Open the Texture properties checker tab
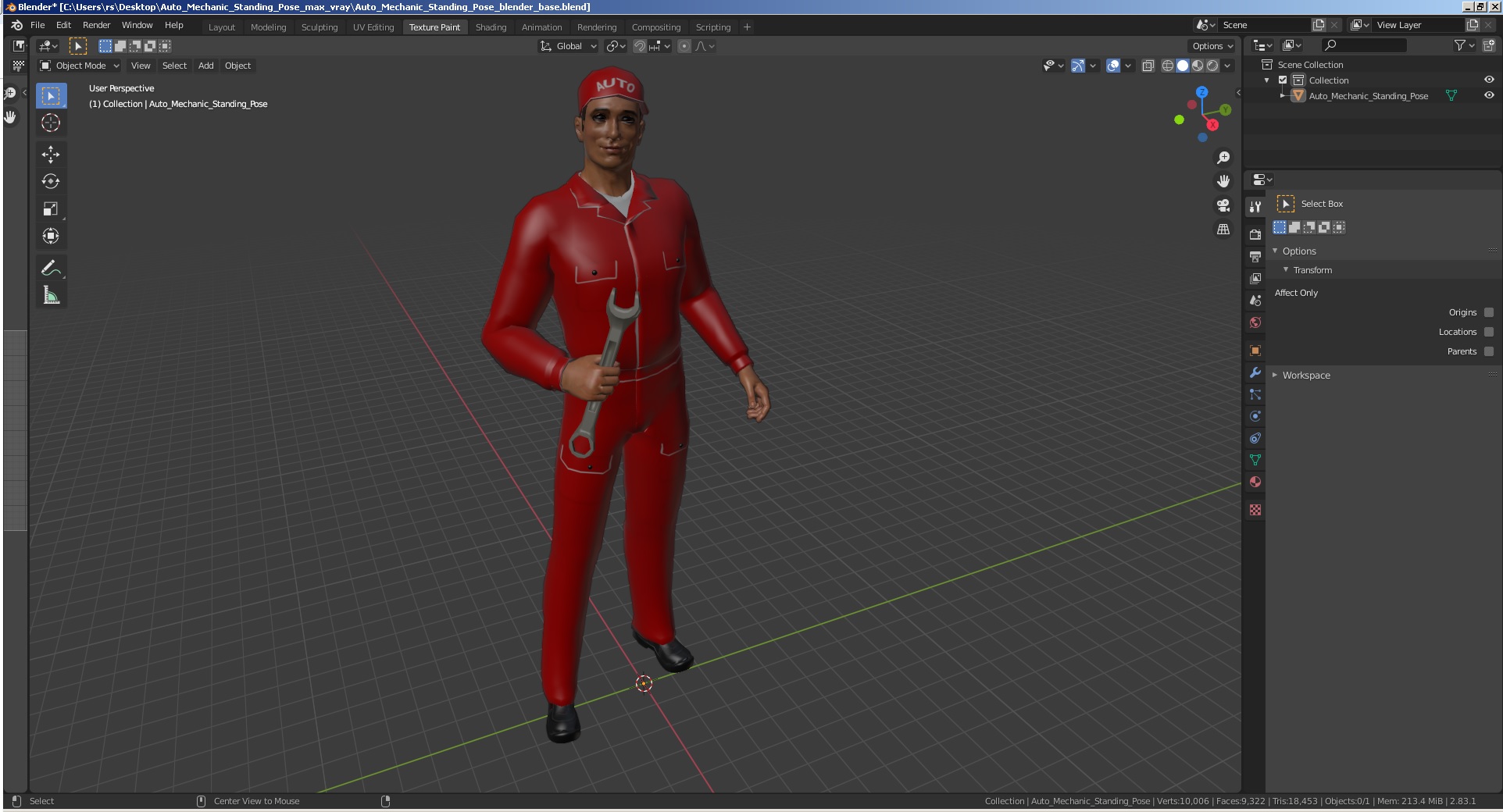 (1255, 510)
